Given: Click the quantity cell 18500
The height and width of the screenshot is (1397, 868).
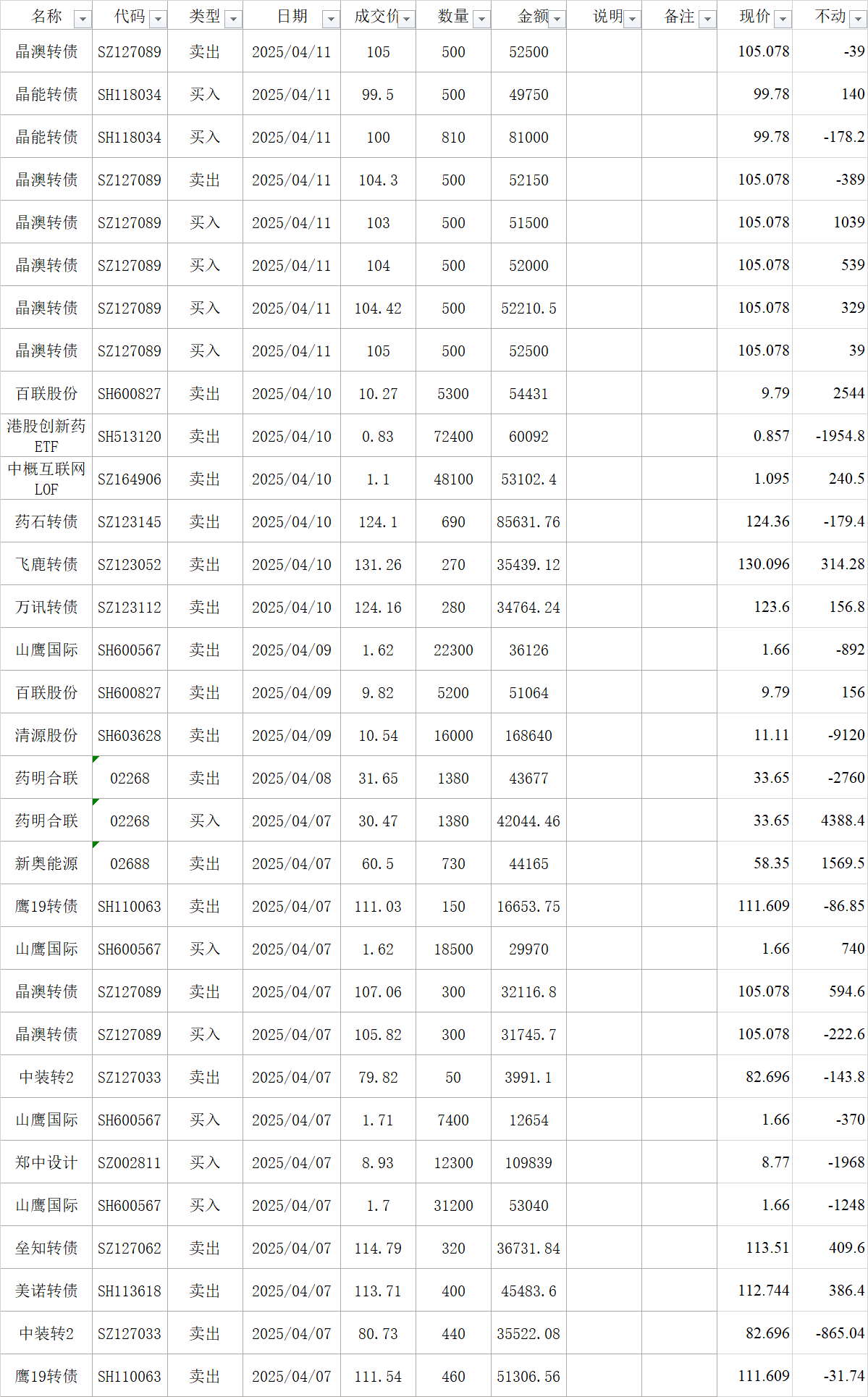Looking at the screenshot, I should (453, 949).
